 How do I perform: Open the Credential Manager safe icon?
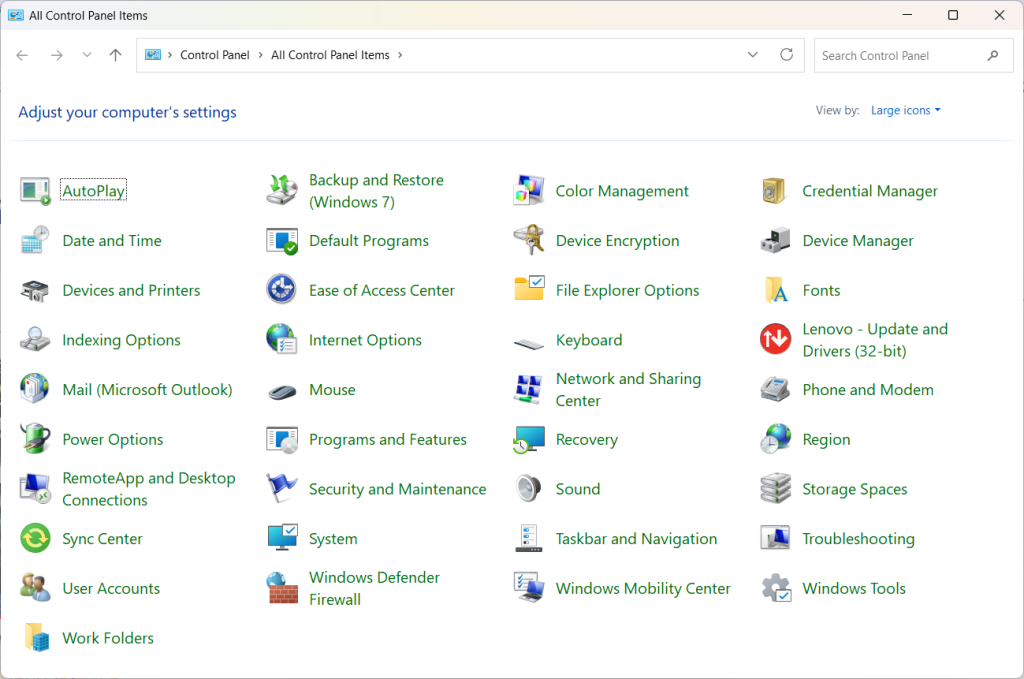(775, 191)
